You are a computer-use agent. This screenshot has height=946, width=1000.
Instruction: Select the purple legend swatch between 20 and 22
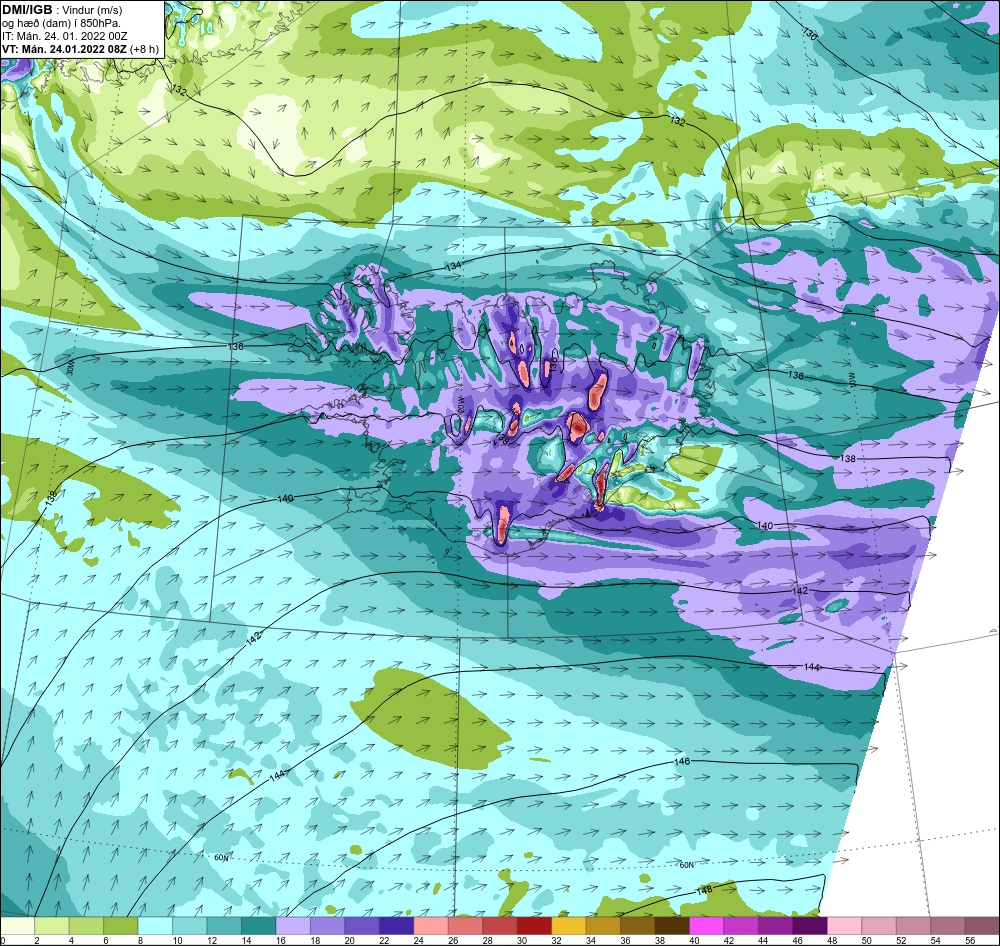[x=362, y=926]
